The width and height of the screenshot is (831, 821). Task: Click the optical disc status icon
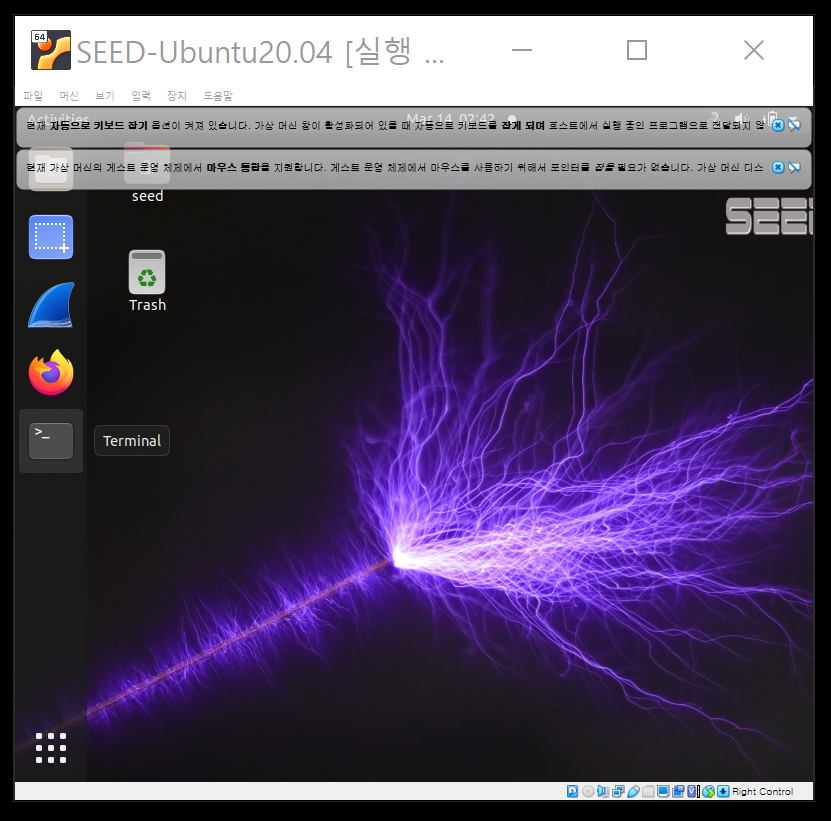[x=588, y=791]
